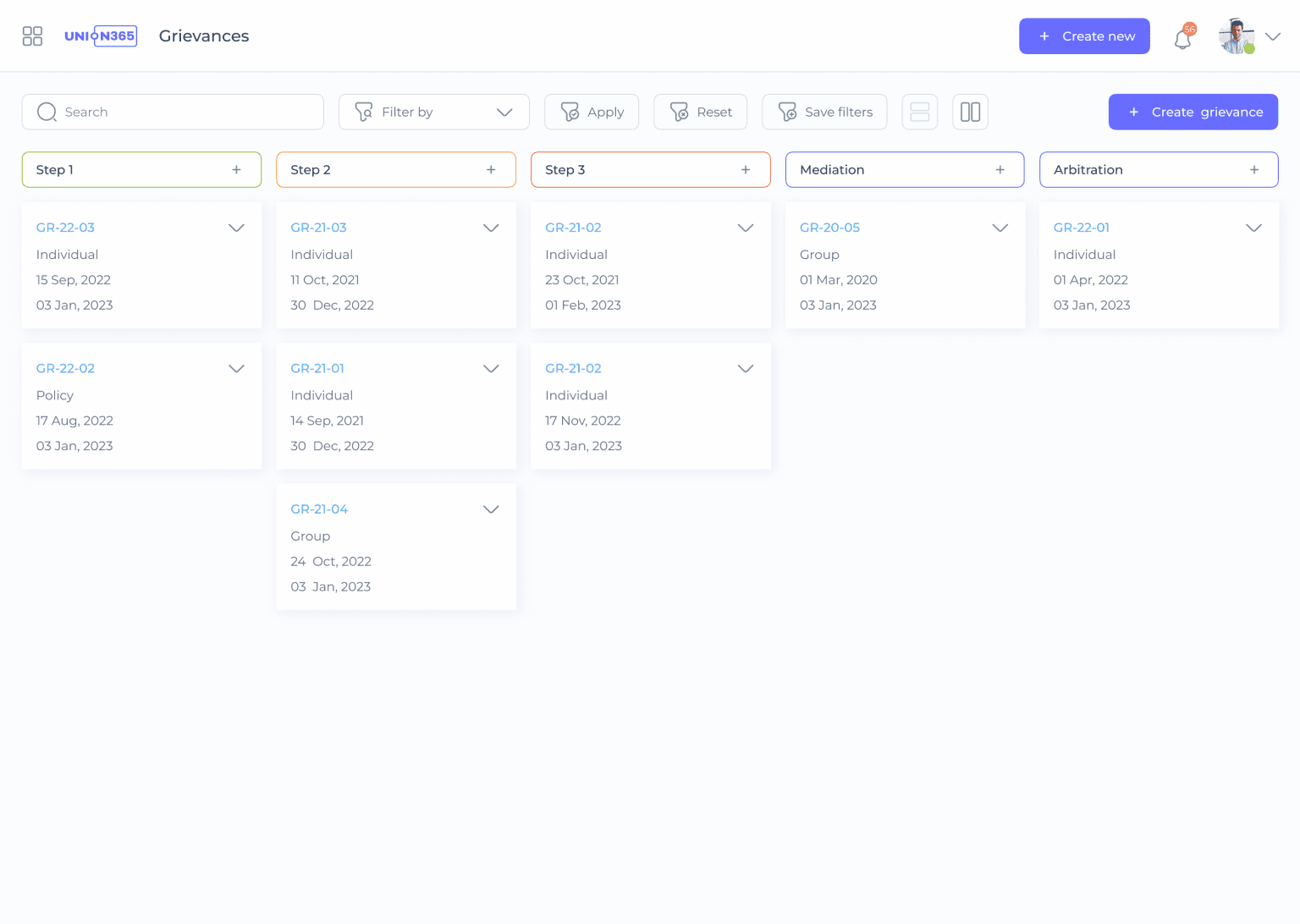Screen dimensions: 1300x924
Task: Click the UNION365 logo
Action: coord(101,36)
